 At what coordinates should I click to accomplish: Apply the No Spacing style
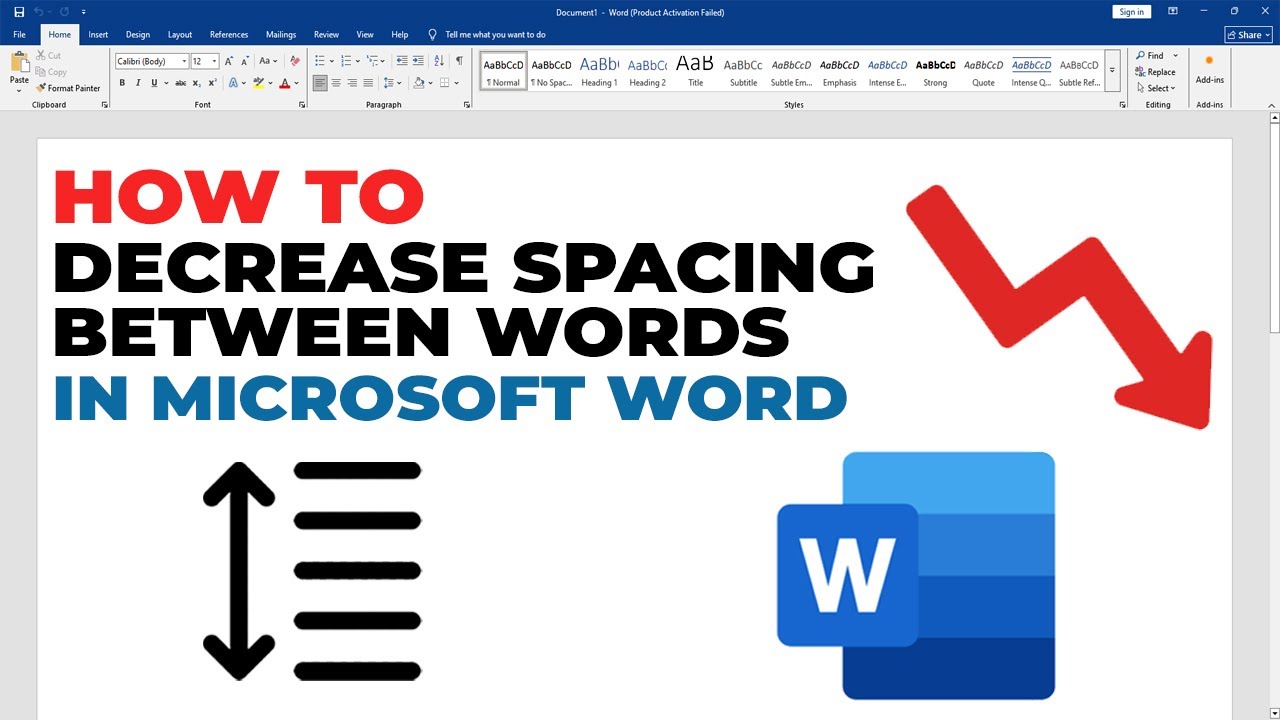pyautogui.click(x=551, y=70)
